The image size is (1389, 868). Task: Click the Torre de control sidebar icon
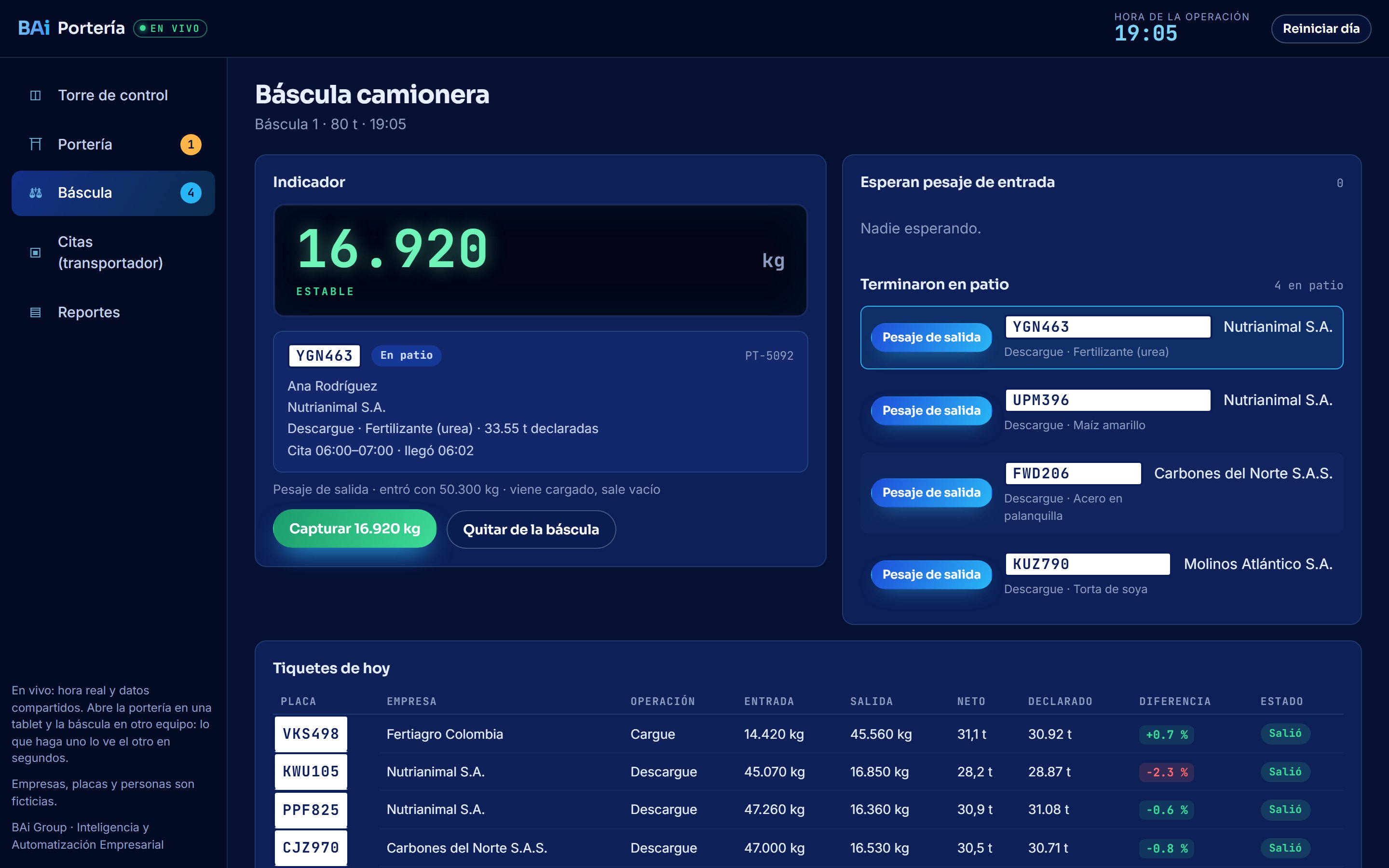(36, 95)
